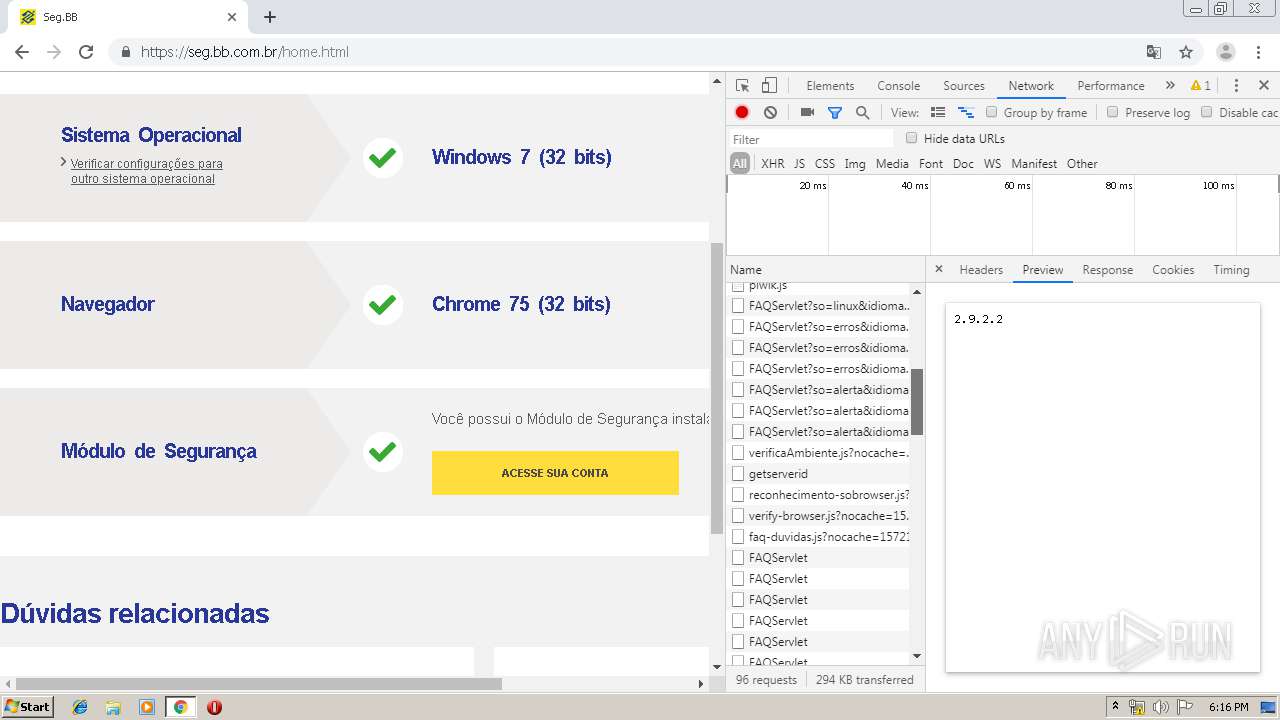Open the Translate page icon
The width and height of the screenshot is (1280, 720).
tap(1154, 52)
